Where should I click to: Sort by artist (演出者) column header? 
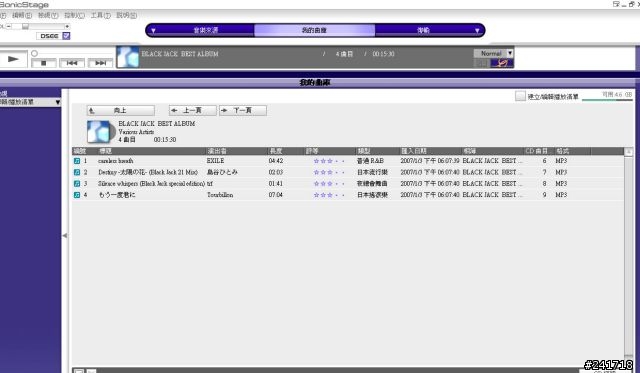click(x=236, y=151)
